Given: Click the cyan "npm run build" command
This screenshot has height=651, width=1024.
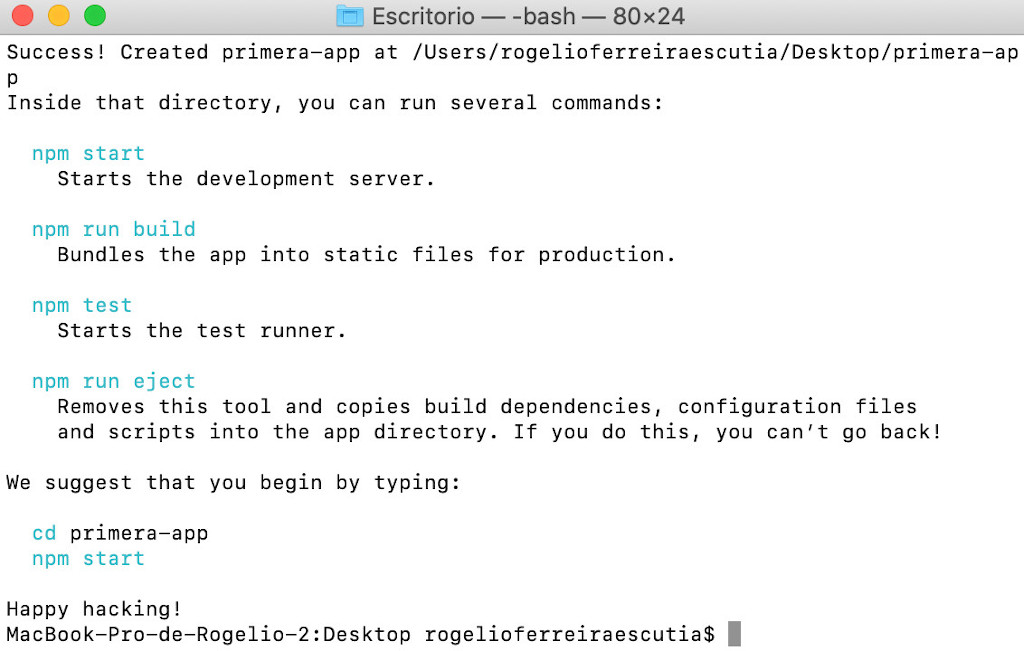Looking at the screenshot, I should [114, 229].
